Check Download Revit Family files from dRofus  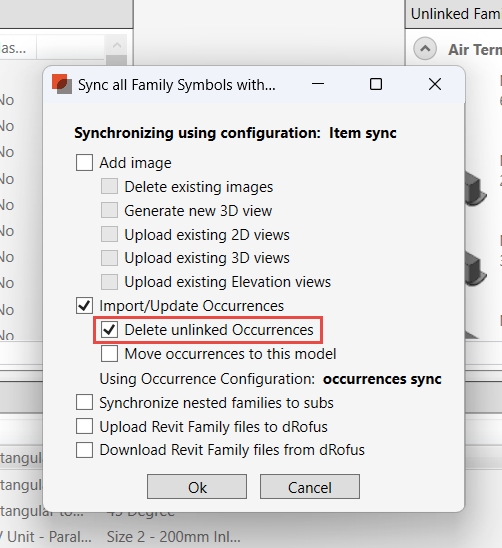[84, 450]
